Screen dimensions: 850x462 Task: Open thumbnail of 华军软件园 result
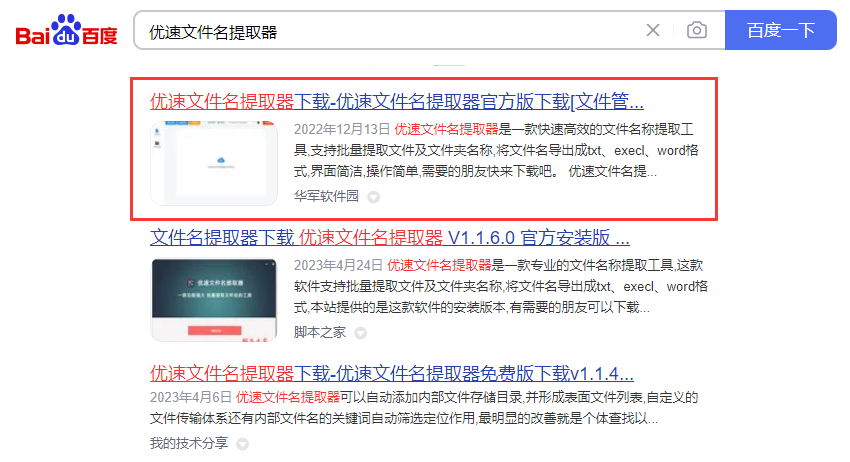pyautogui.click(x=214, y=163)
